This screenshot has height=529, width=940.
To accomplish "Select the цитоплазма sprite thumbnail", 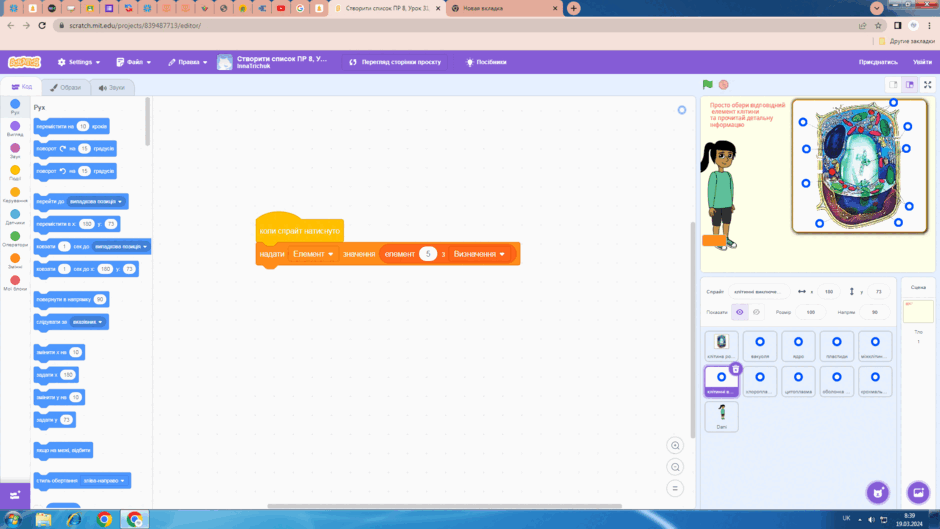I will click(x=798, y=381).
